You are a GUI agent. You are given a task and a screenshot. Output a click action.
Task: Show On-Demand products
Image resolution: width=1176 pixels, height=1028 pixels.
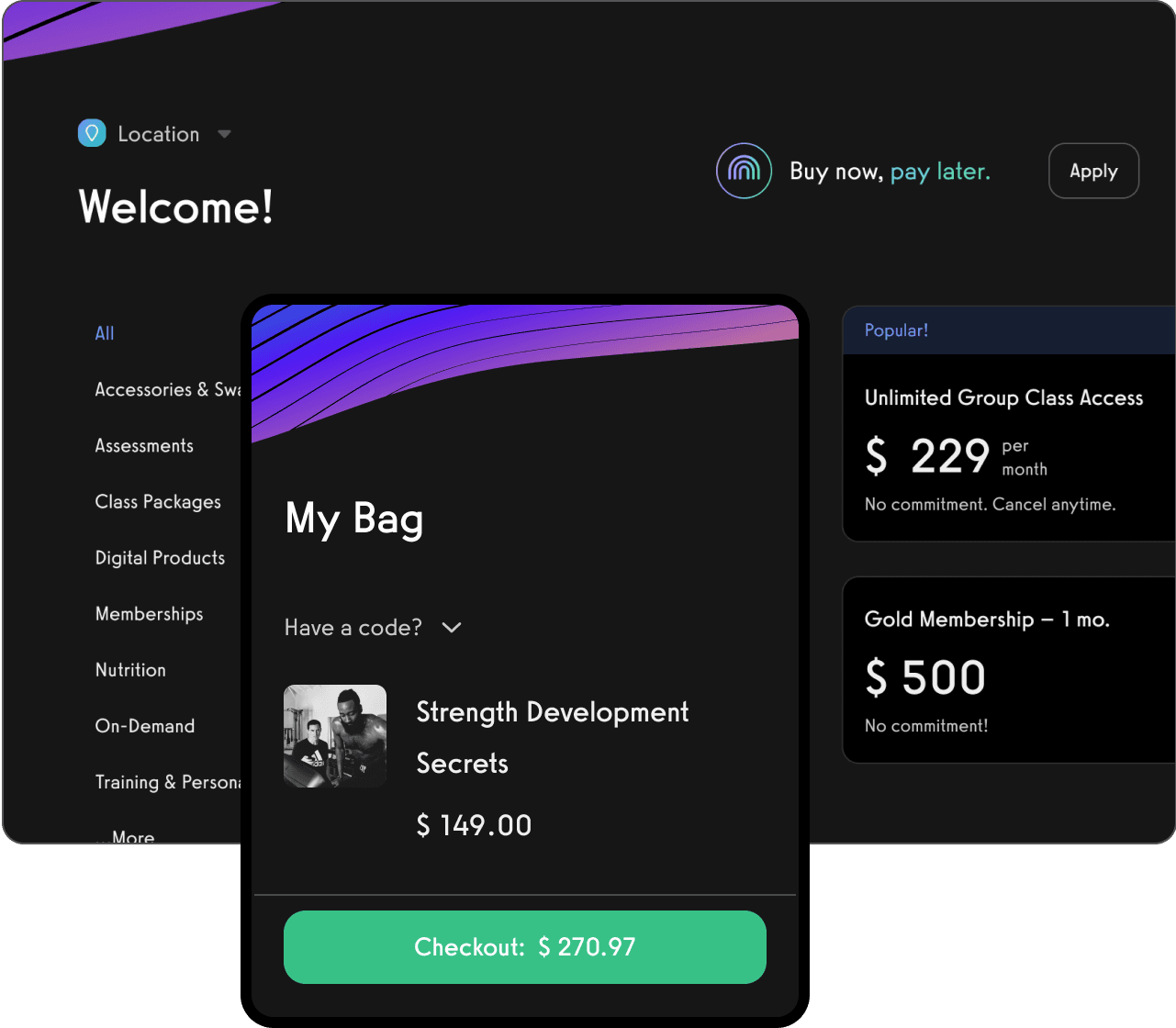145,726
